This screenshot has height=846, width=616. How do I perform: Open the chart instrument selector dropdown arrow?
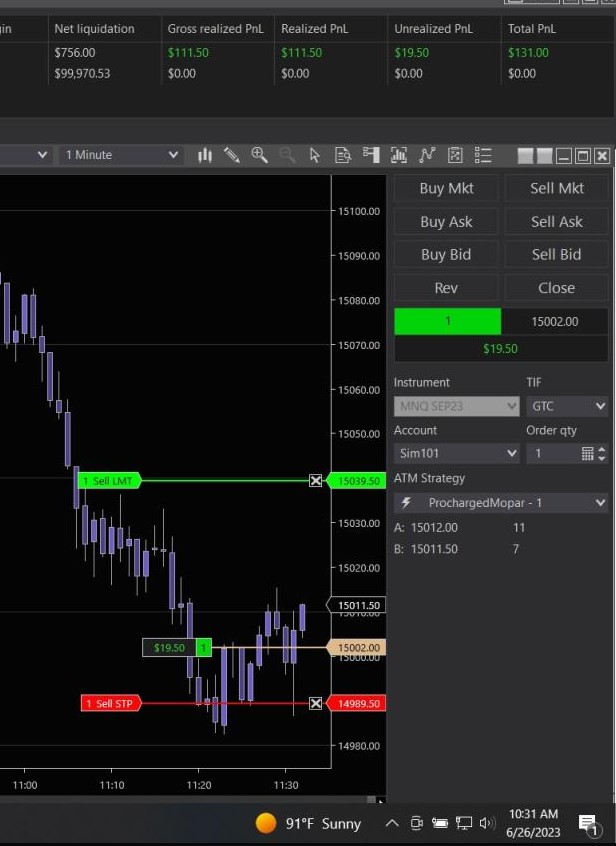click(x=42, y=155)
